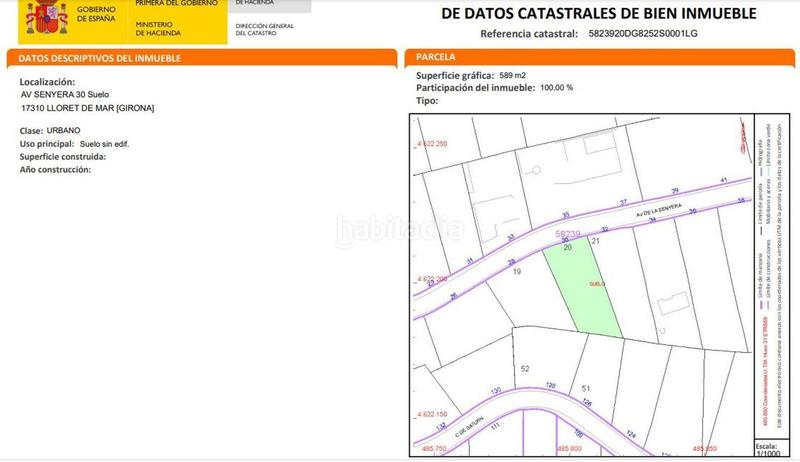Click cadastral reference 5823920DG8252S0001LG
800x462 pixels.
pos(642,33)
